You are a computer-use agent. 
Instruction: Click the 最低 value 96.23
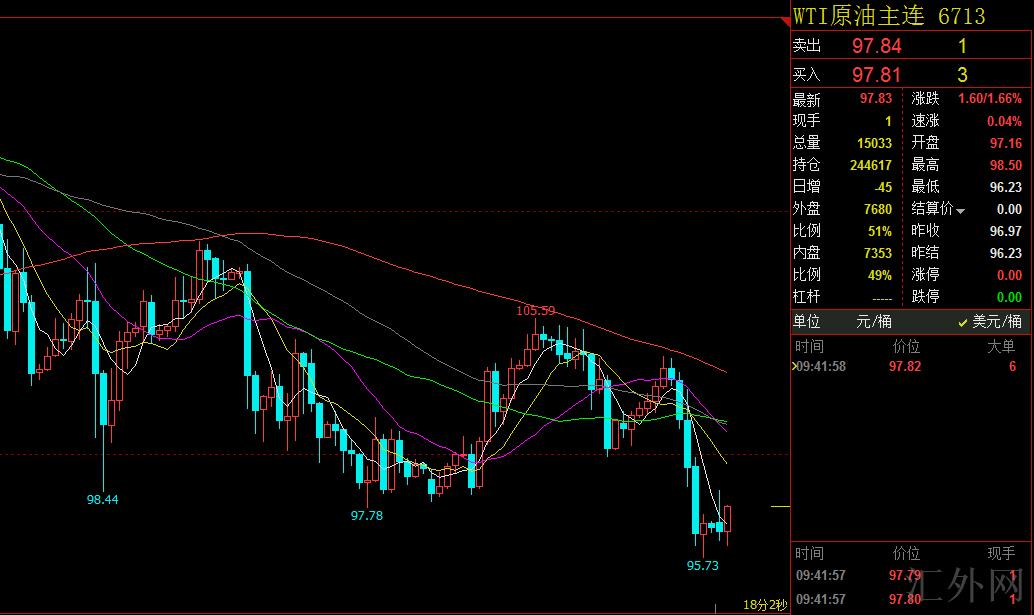1006,187
